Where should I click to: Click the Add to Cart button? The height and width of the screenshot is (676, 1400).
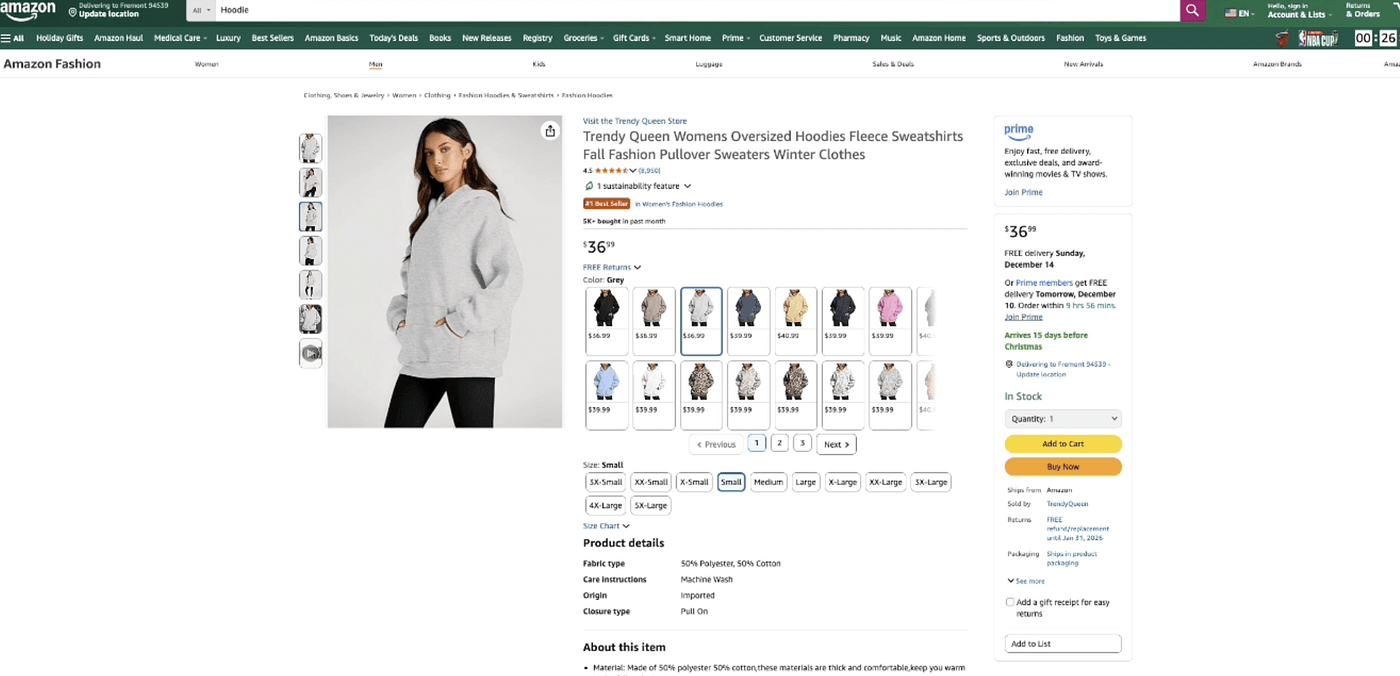pyautogui.click(x=1062, y=444)
